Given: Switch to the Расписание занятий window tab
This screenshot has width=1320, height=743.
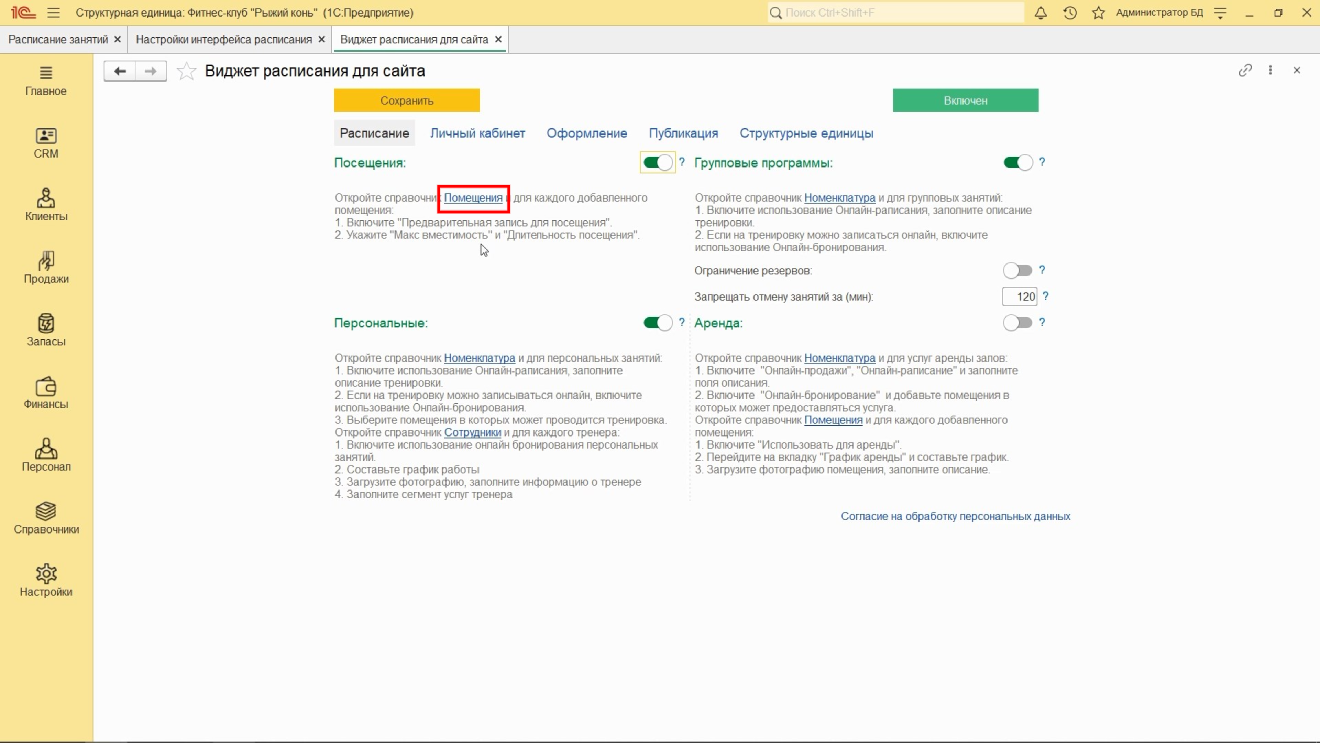Looking at the screenshot, I should coord(58,39).
